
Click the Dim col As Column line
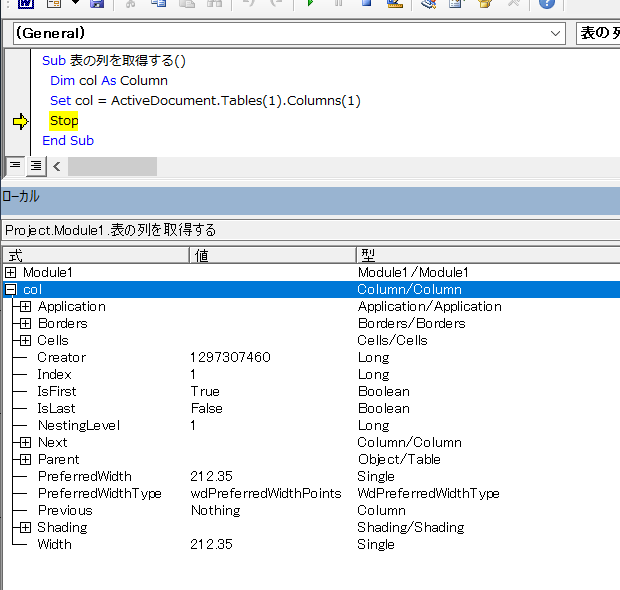[x=109, y=81]
